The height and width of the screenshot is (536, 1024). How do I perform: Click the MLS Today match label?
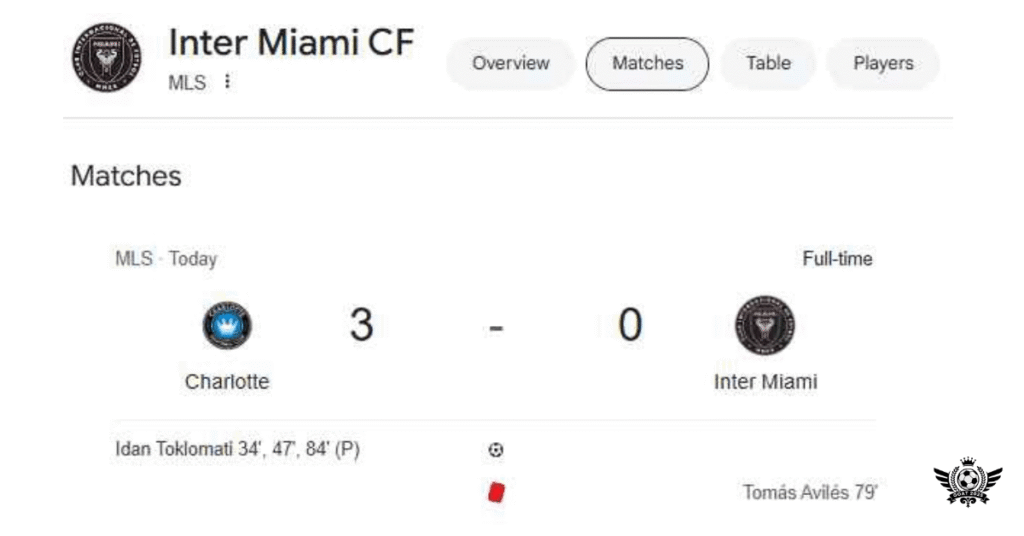166,259
